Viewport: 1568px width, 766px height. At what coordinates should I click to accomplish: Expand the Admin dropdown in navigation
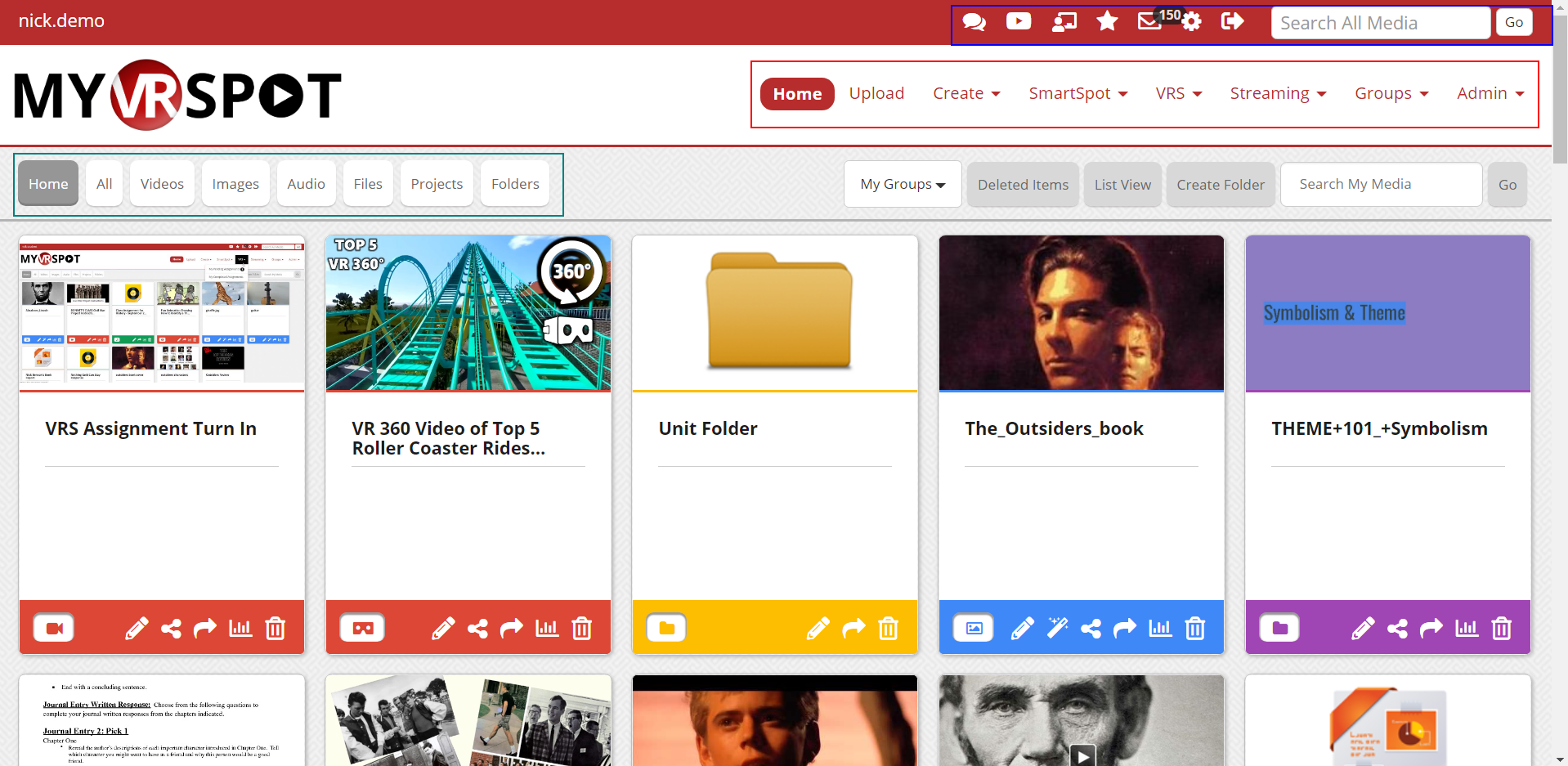click(x=1490, y=94)
